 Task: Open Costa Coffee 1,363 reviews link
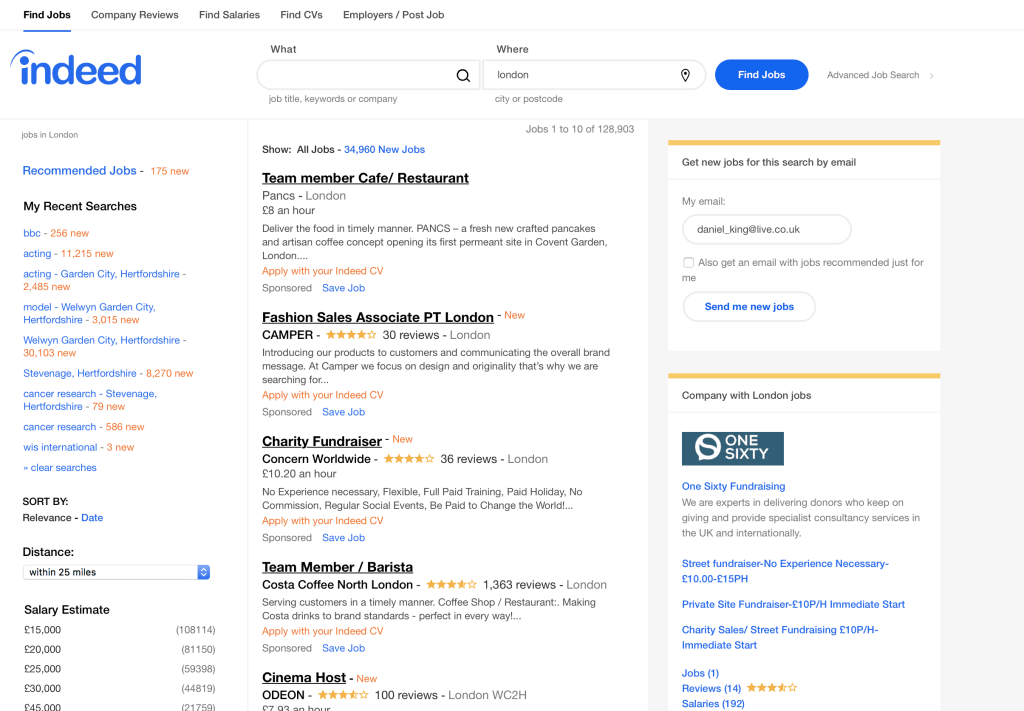(519, 585)
